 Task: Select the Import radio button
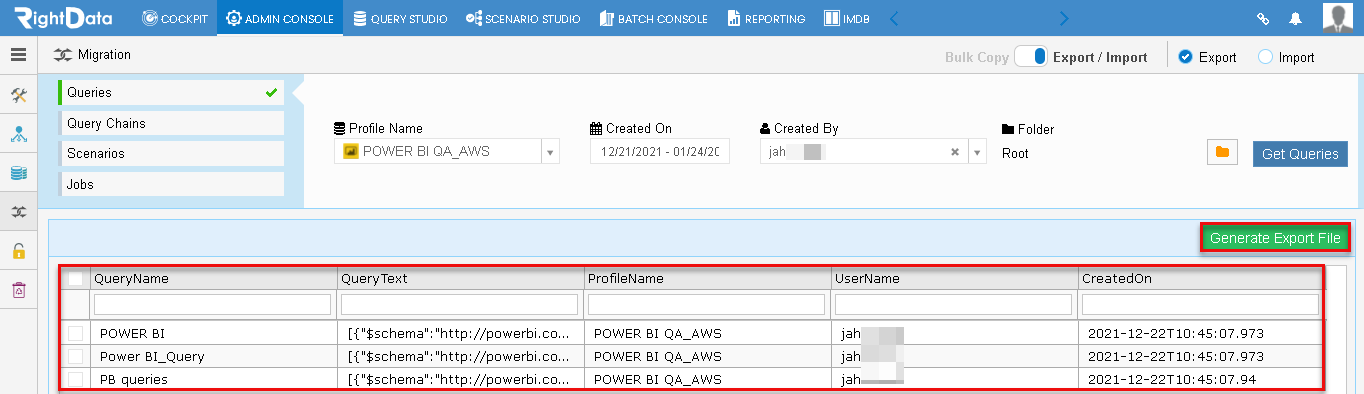pos(1265,57)
